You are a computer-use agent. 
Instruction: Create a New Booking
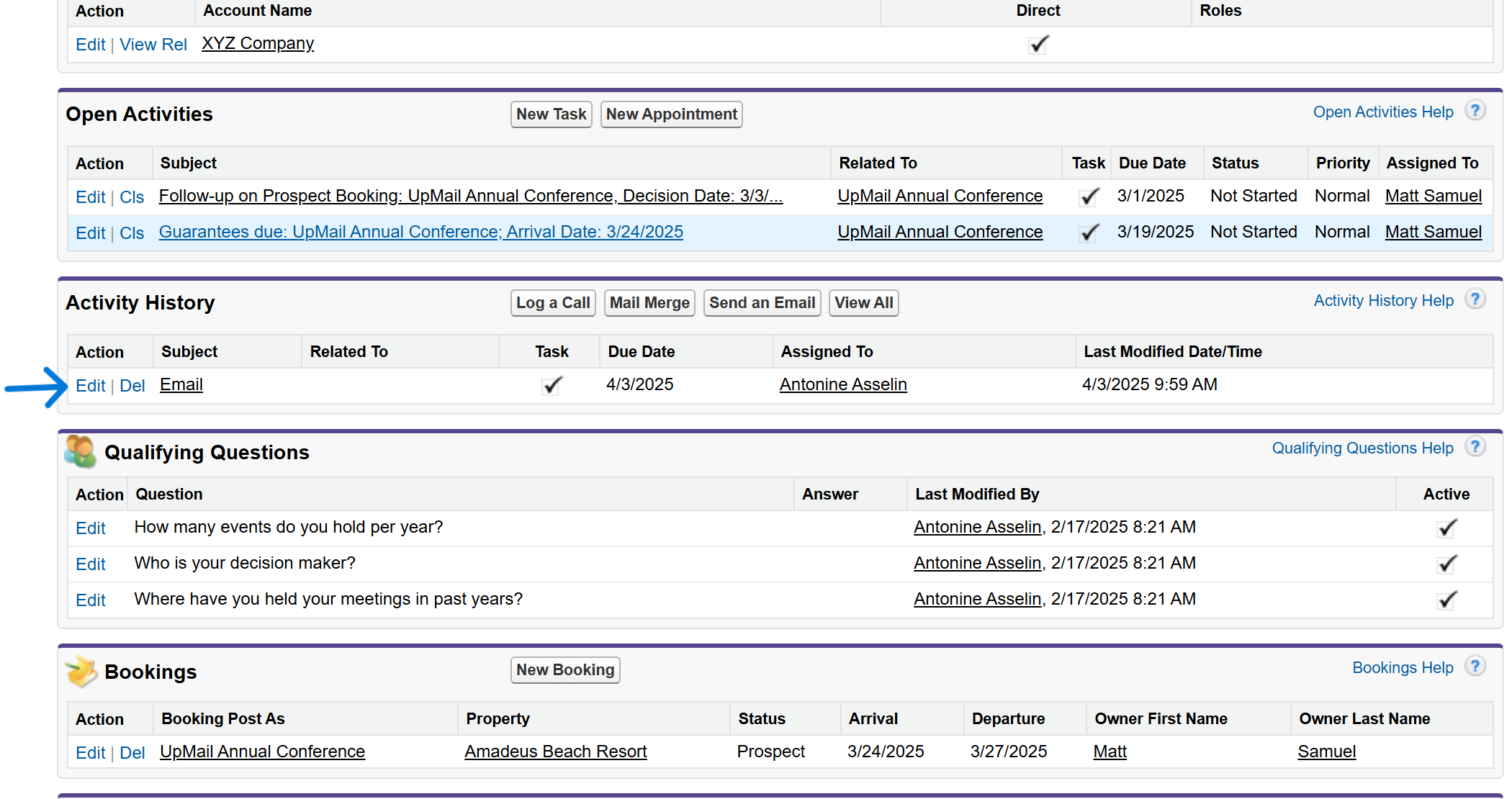[x=565, y=670]
